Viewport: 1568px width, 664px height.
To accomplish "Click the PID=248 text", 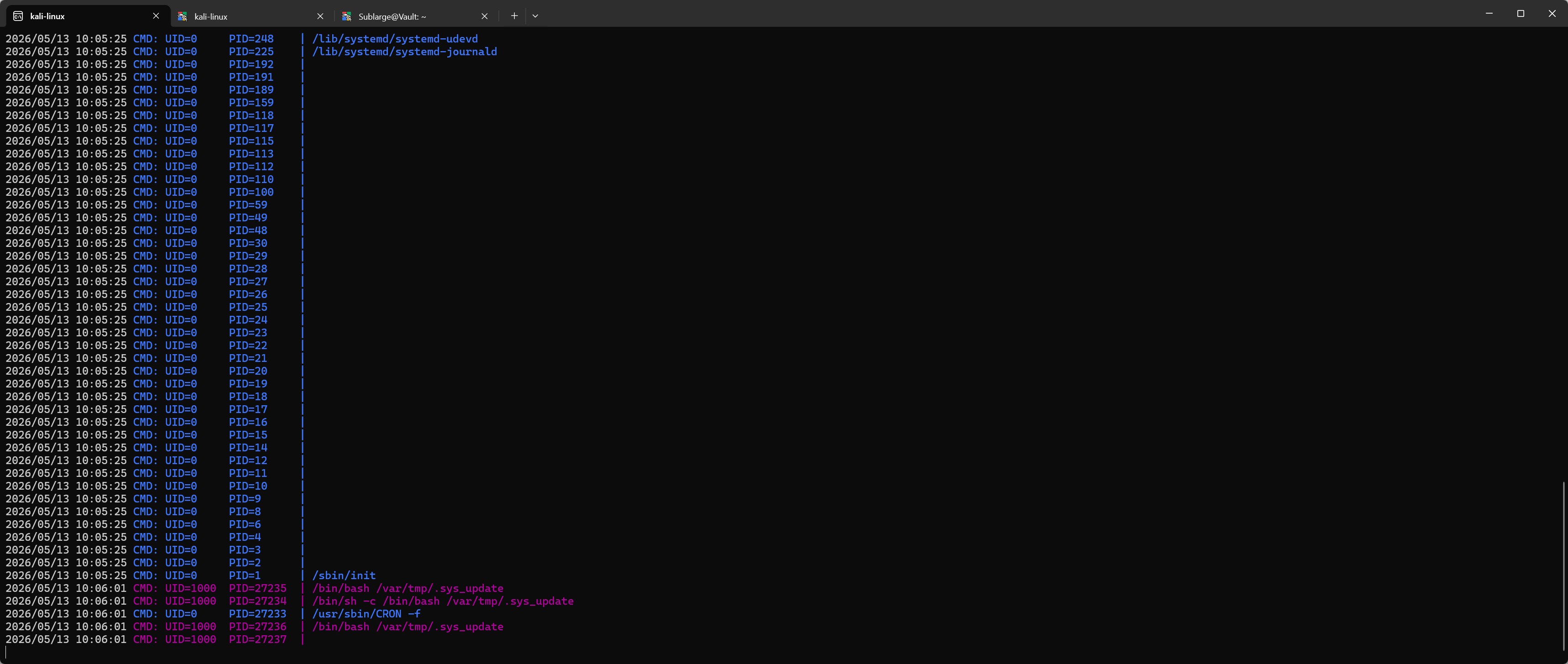I will tap(251, 39).
